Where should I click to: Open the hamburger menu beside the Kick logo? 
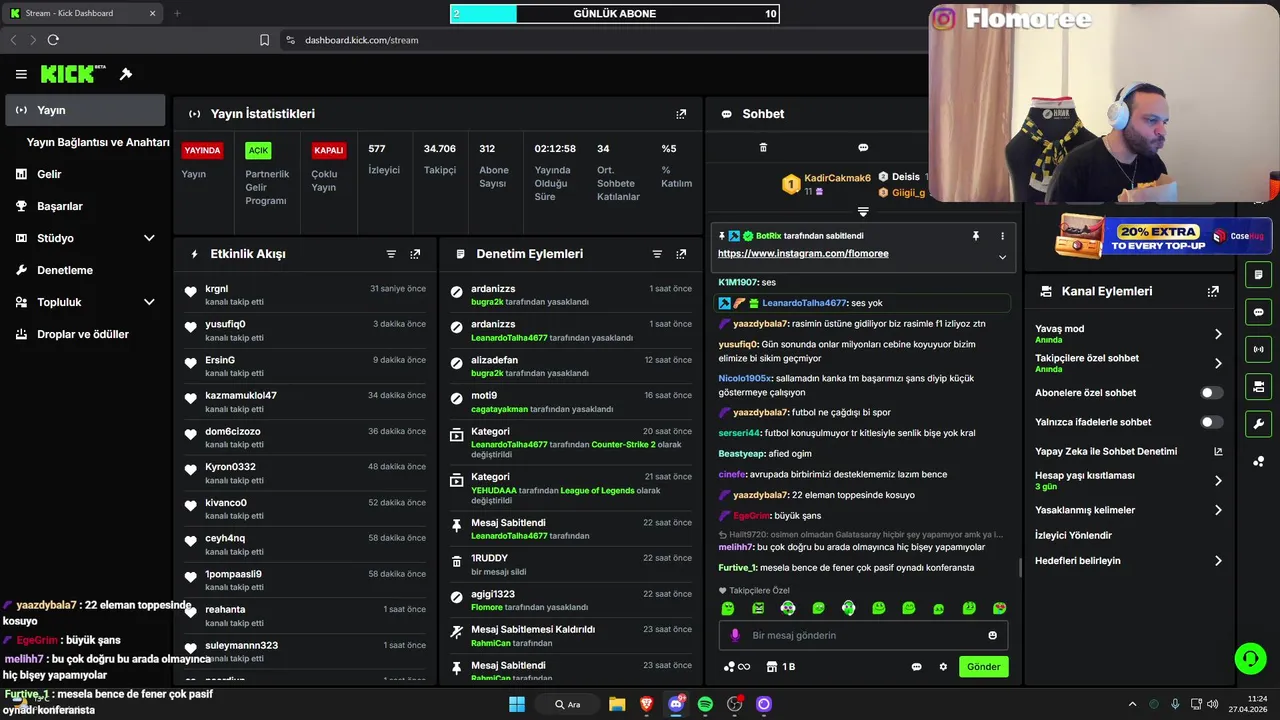coord(21,74)
